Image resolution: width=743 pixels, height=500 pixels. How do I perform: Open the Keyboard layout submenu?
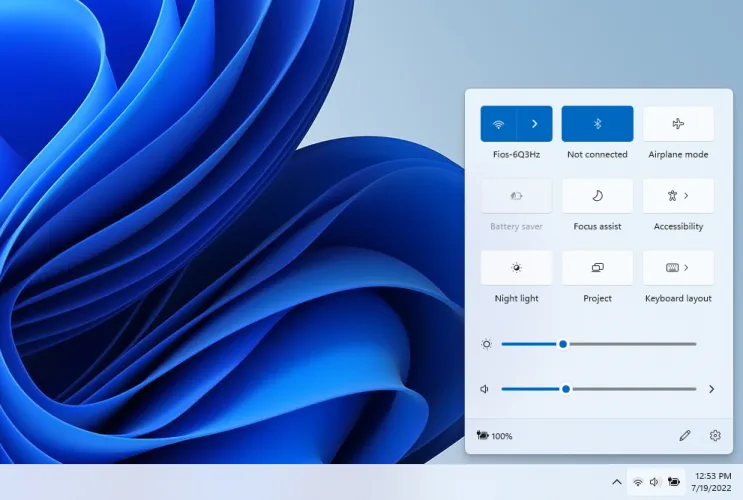[678, 268]
